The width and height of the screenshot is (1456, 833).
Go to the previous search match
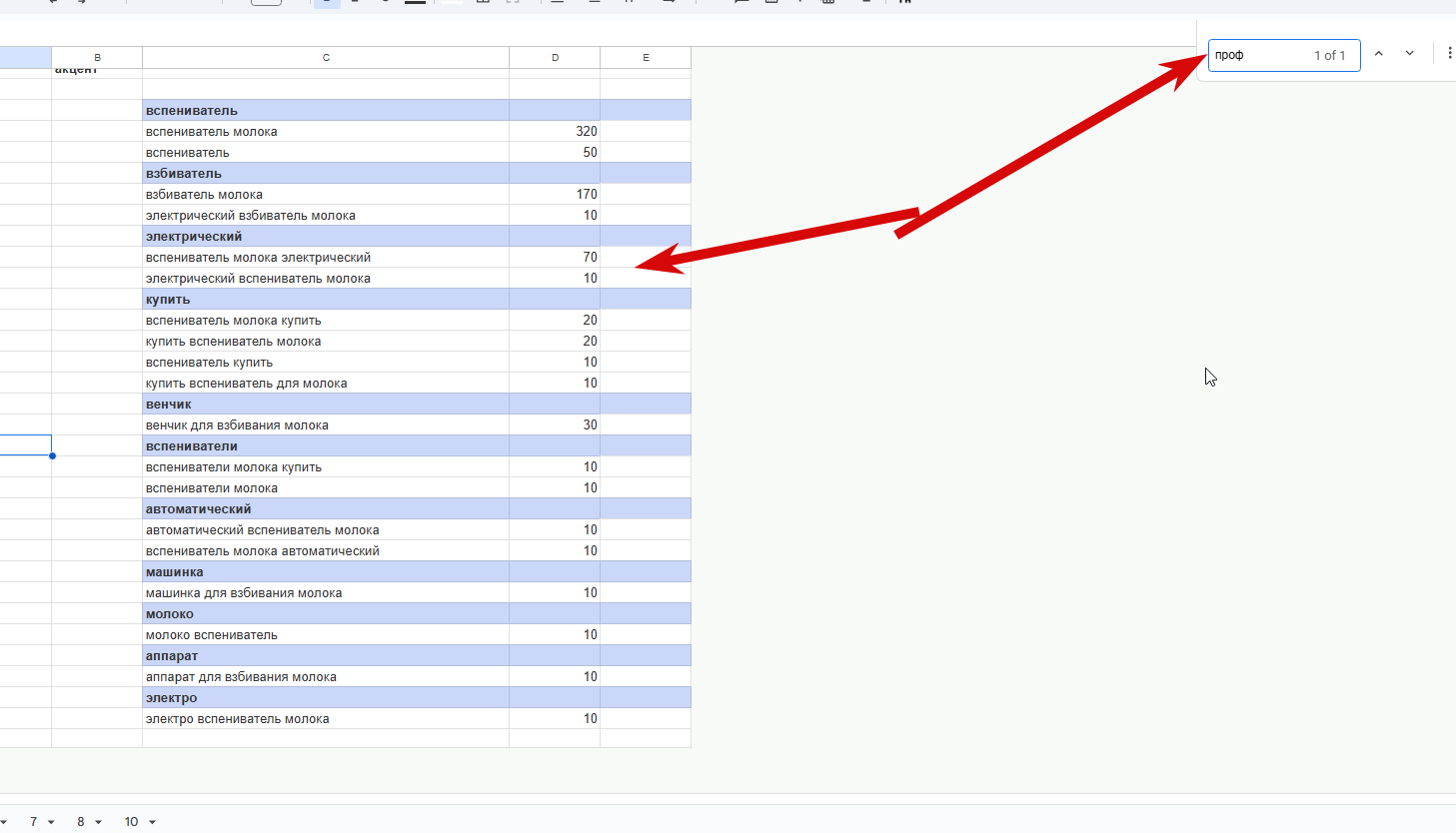click(x=1379, y=54)
